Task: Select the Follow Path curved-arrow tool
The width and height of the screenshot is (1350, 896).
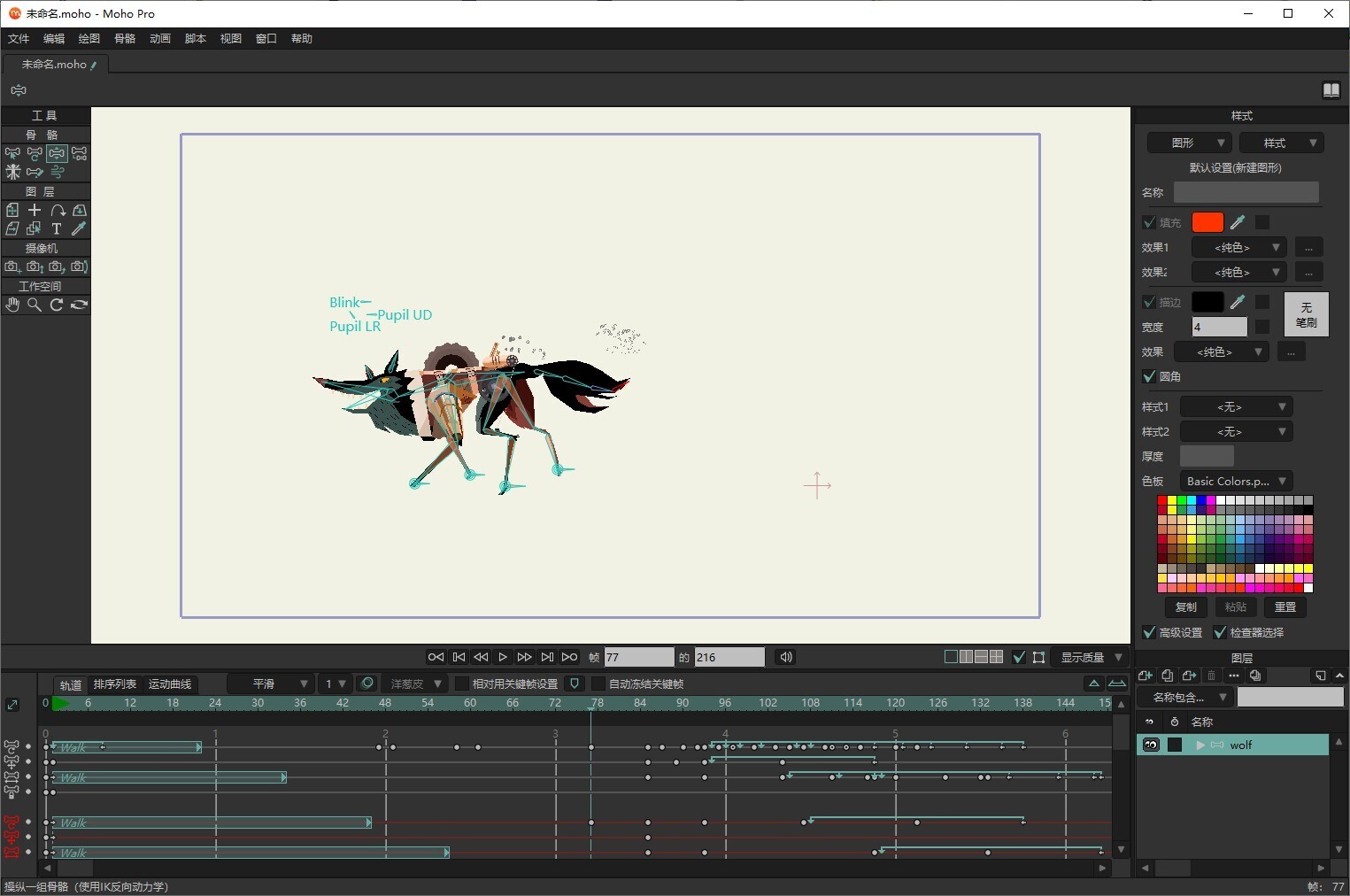Action: (57, 210)
